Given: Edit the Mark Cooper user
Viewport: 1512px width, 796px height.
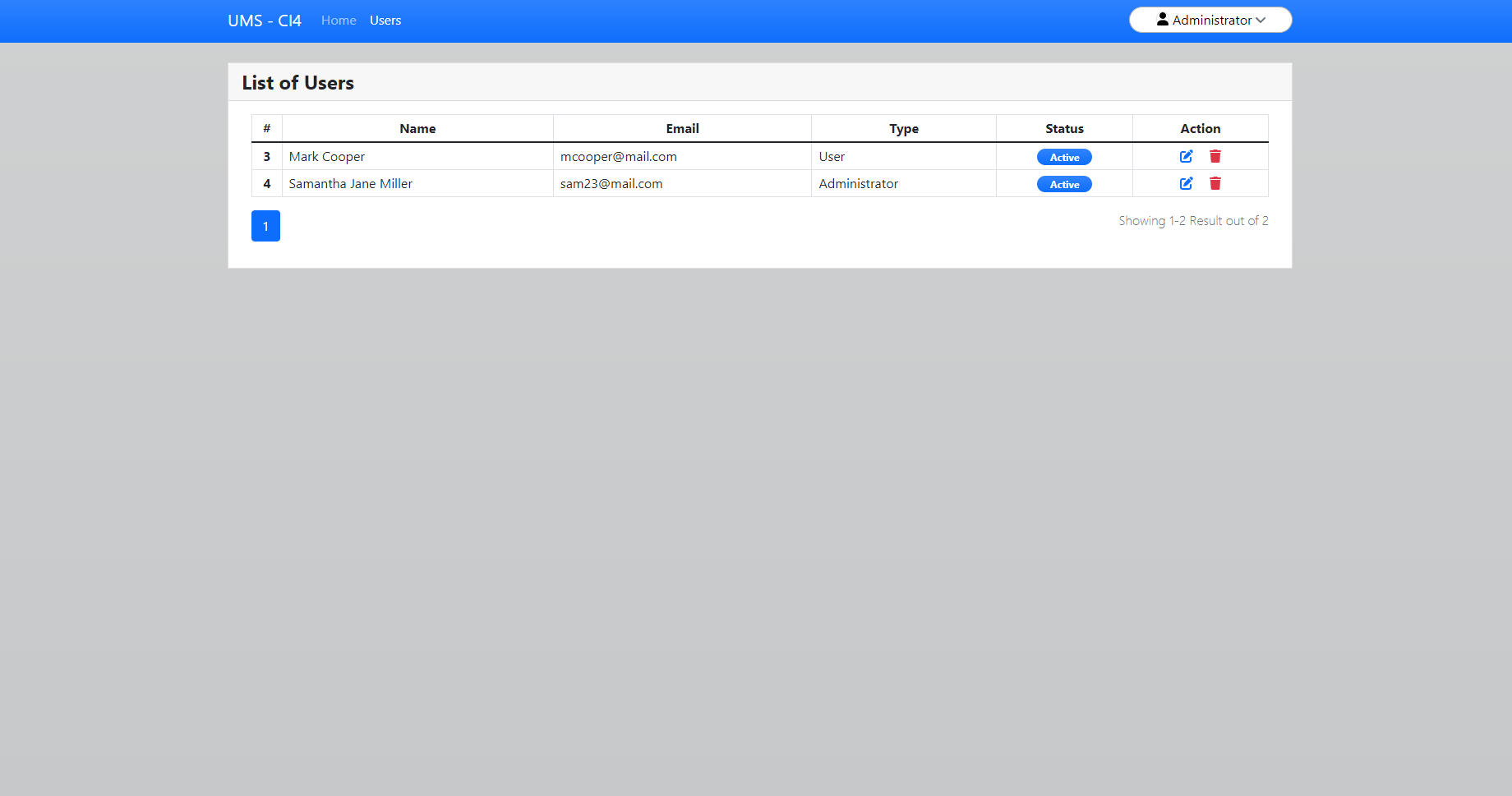Looking at the screenshot, I should pyautogui.click(x=1186, y=156).
